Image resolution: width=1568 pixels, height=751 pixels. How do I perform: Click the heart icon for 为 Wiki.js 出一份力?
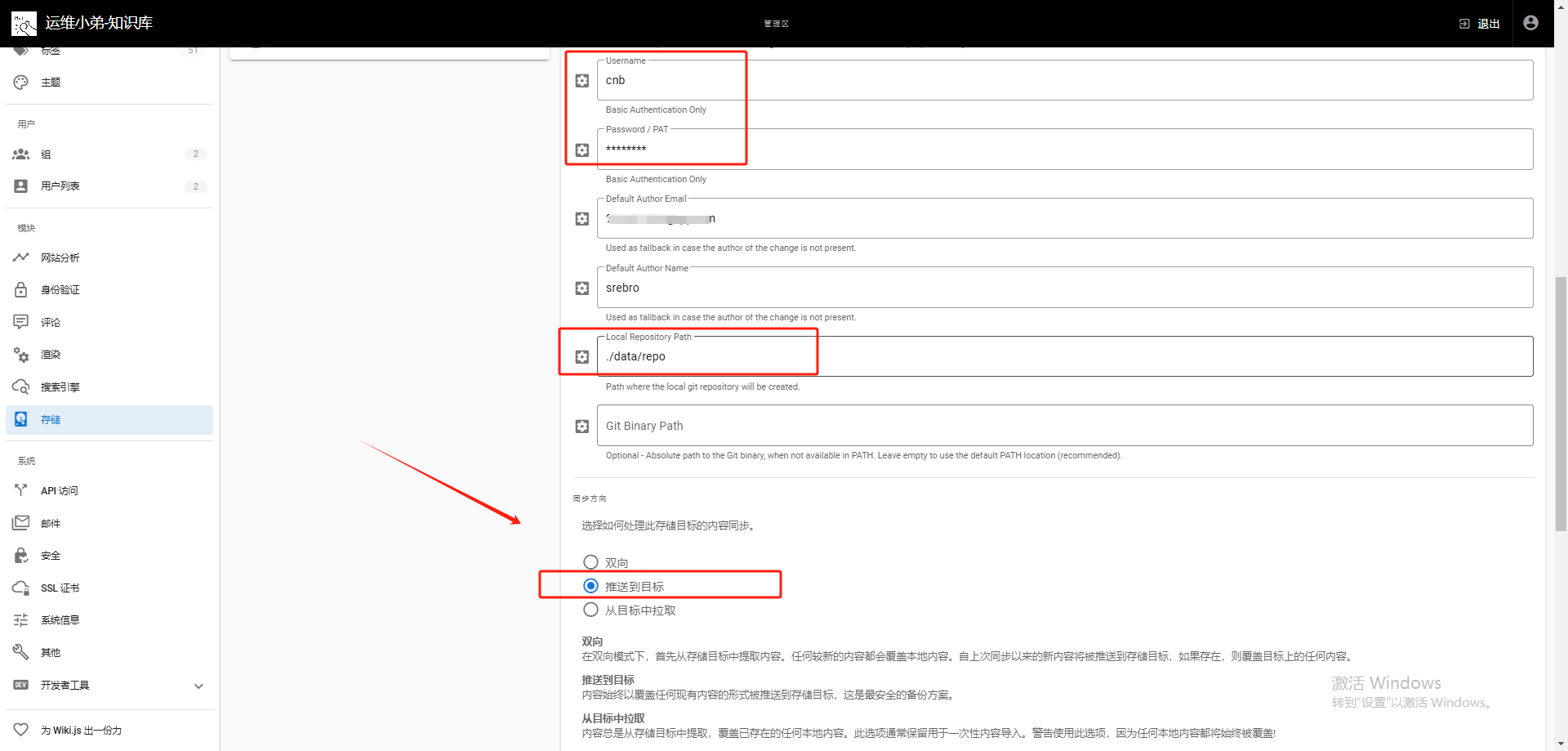pyautogui.click(x=21, y=730)
